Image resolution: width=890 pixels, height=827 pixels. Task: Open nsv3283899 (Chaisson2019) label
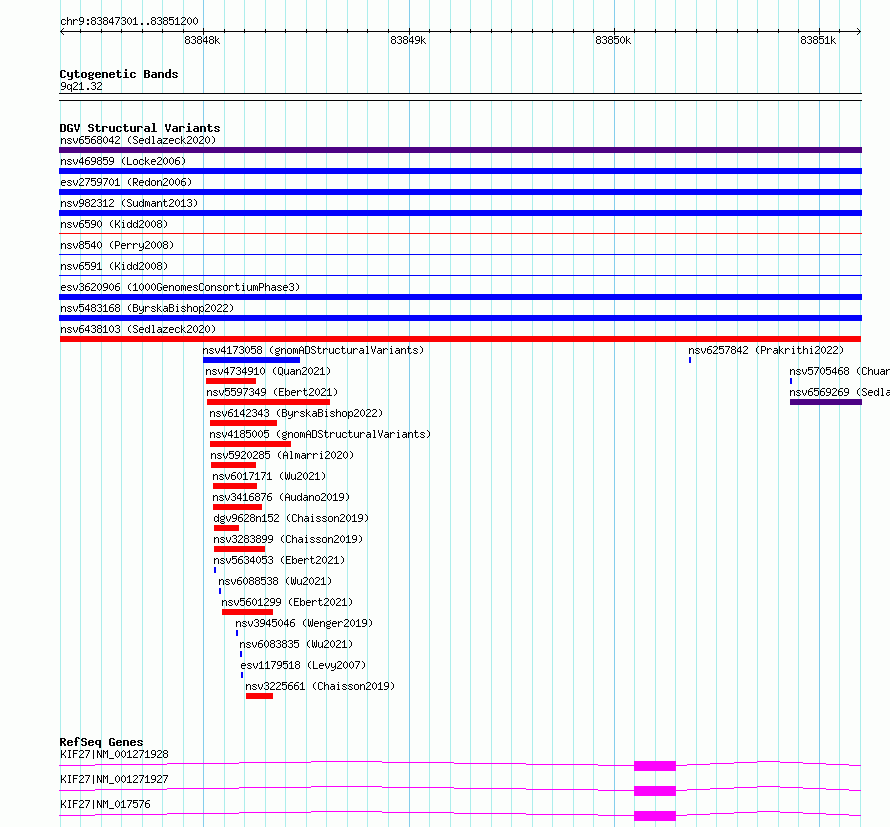288,539
